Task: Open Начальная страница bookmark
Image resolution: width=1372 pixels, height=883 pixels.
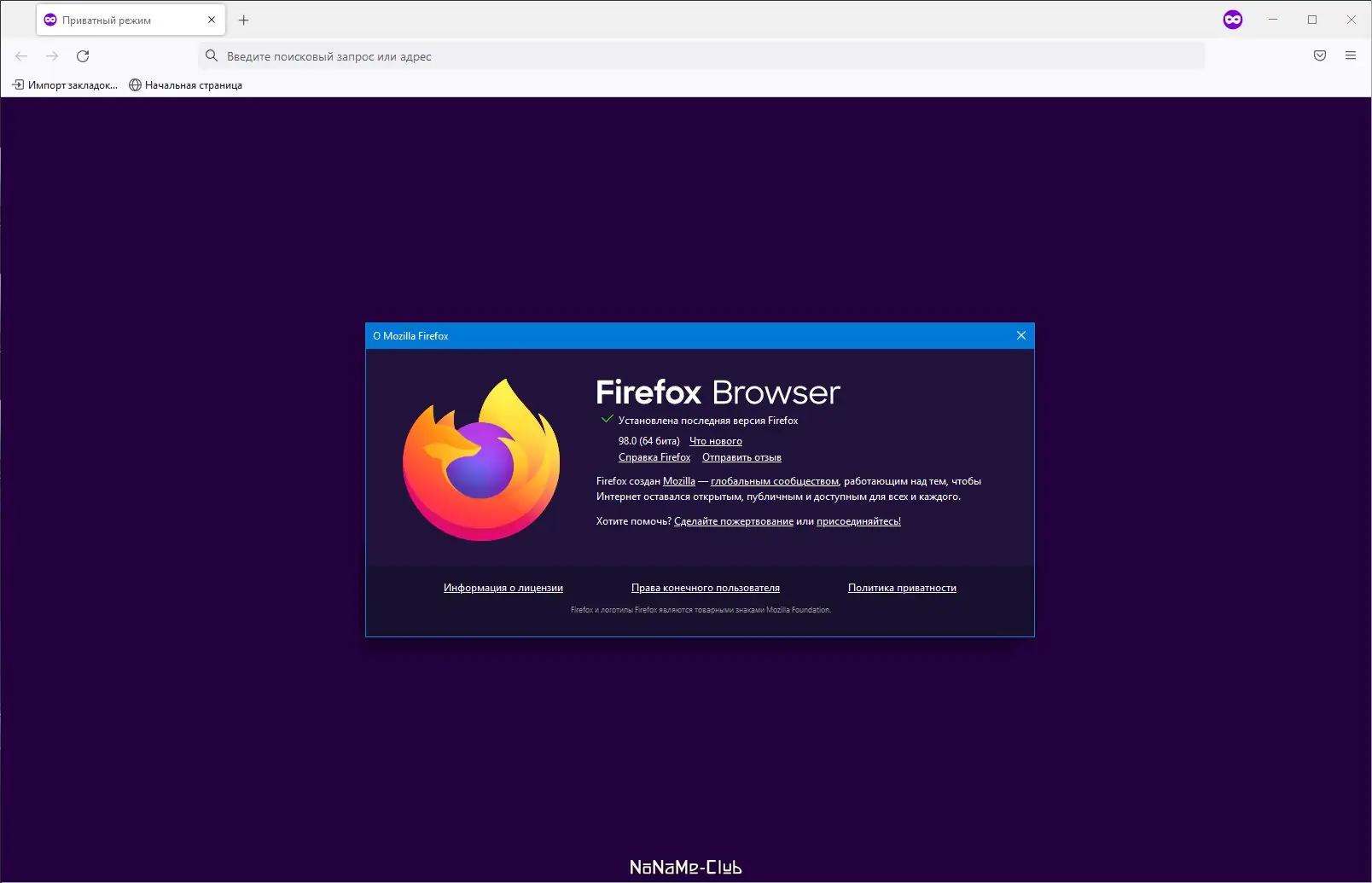Action: click(x=185, y=85)
